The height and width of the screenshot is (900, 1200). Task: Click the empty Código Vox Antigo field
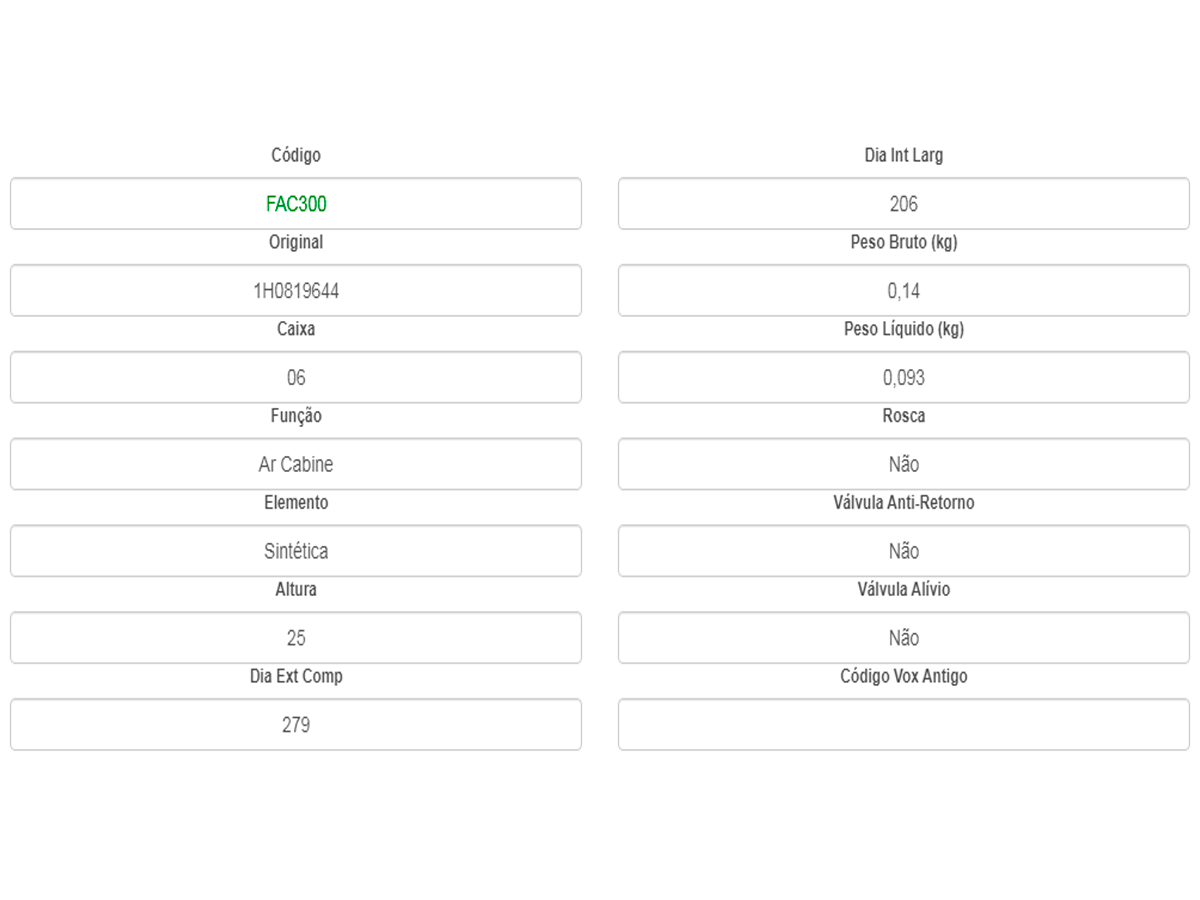click(904, 725)
